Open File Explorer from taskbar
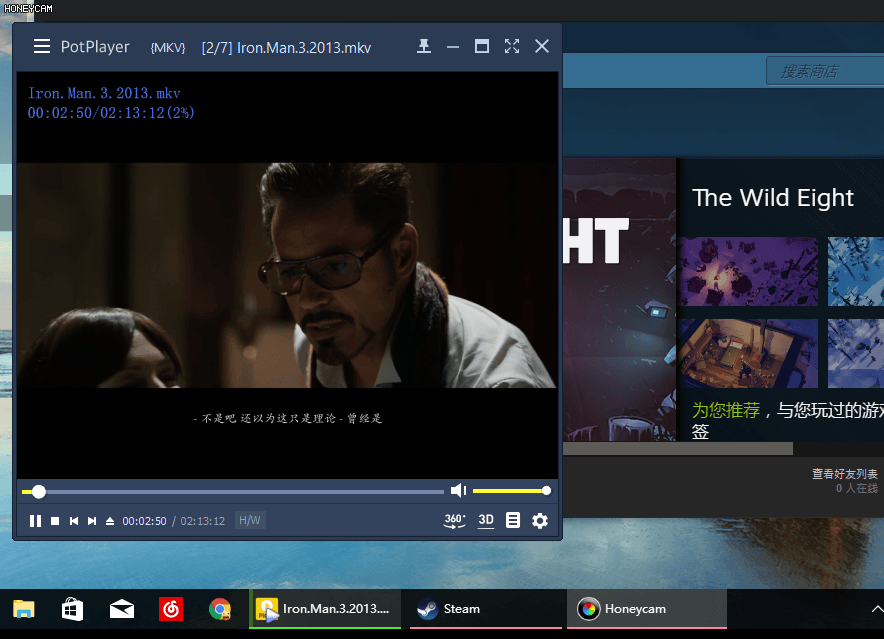Viewport: 884px width, 639px height. [24, 609]
